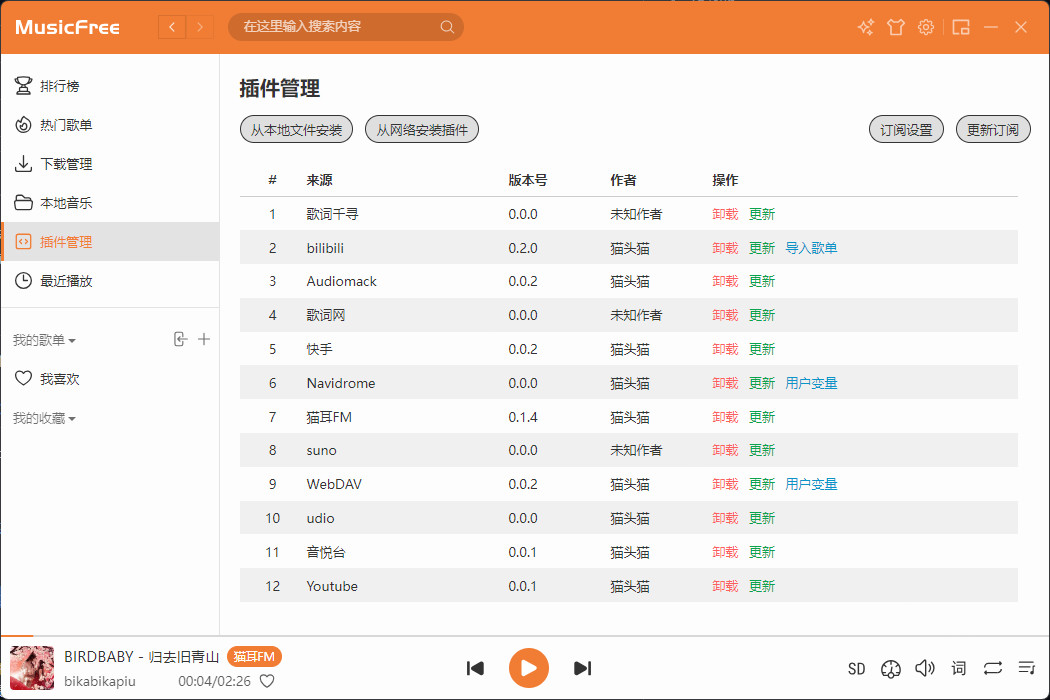Like the current song with heart icon

pyautogui.click(x=267, y=681)
